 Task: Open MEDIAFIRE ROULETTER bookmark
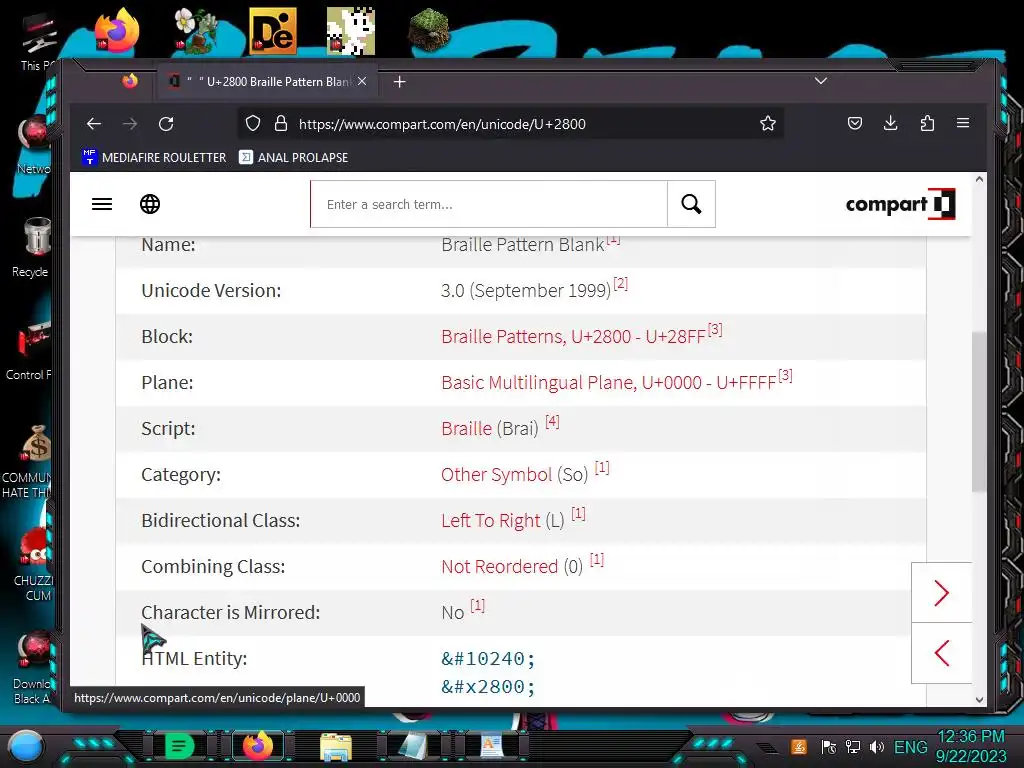click(154, 157)
